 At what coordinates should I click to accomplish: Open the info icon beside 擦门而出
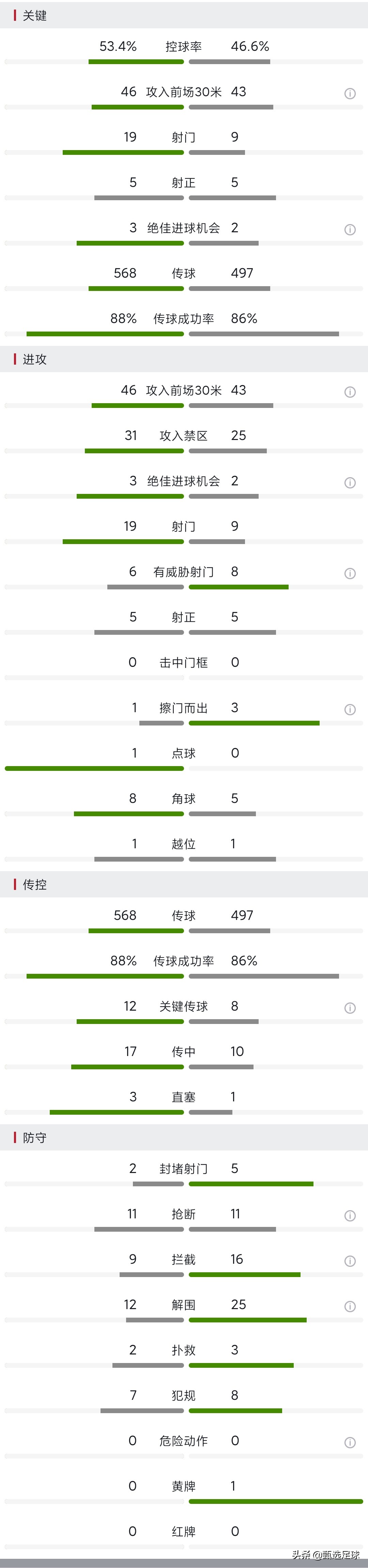point(351,710)
